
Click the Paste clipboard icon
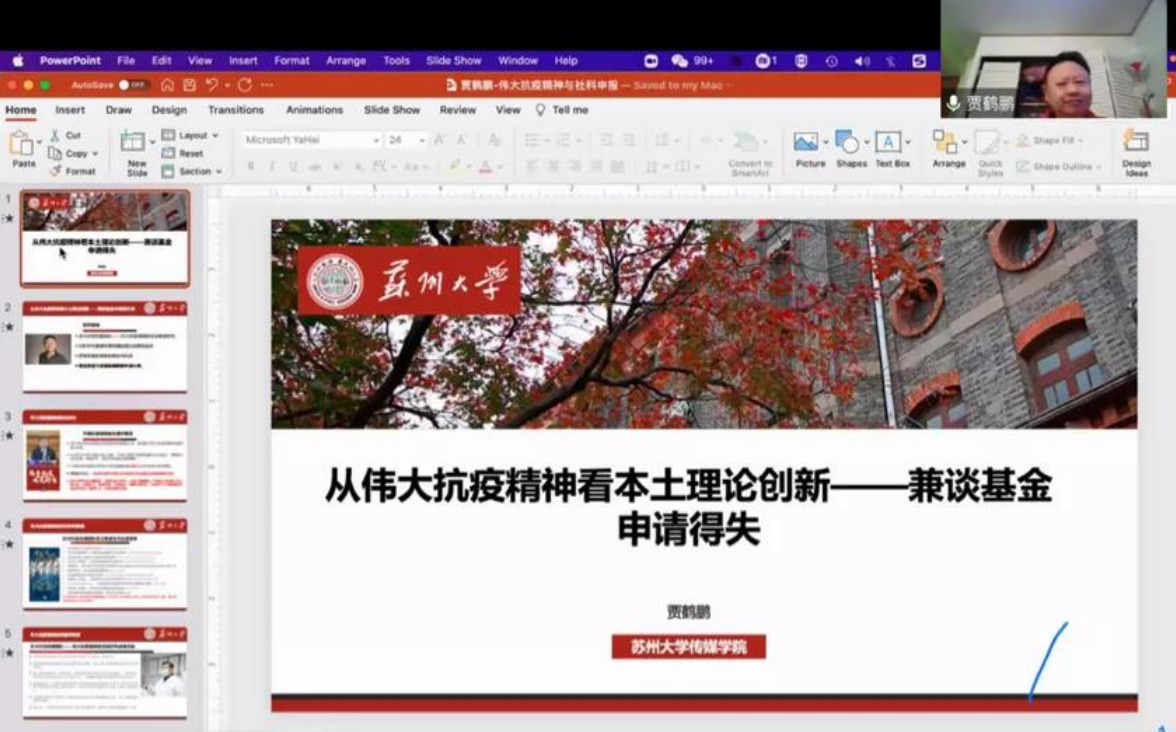pos(21,145)
